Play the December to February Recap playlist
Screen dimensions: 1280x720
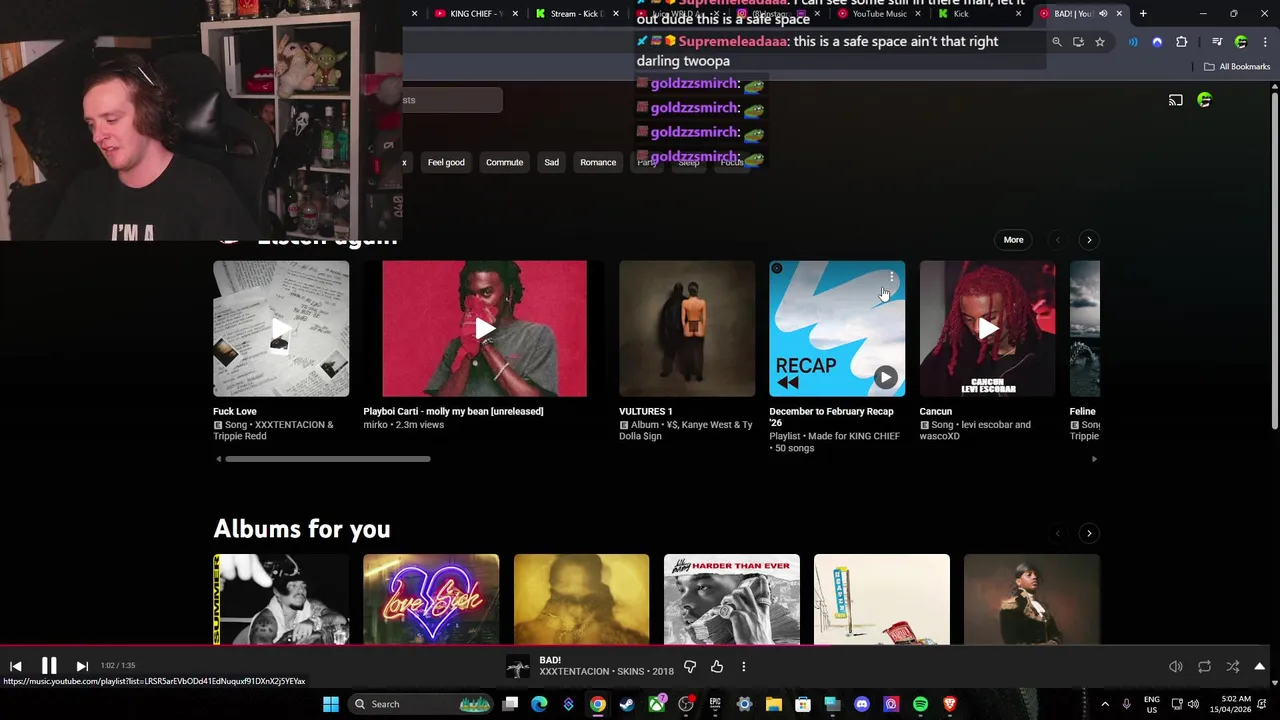[x=885, y=377]
